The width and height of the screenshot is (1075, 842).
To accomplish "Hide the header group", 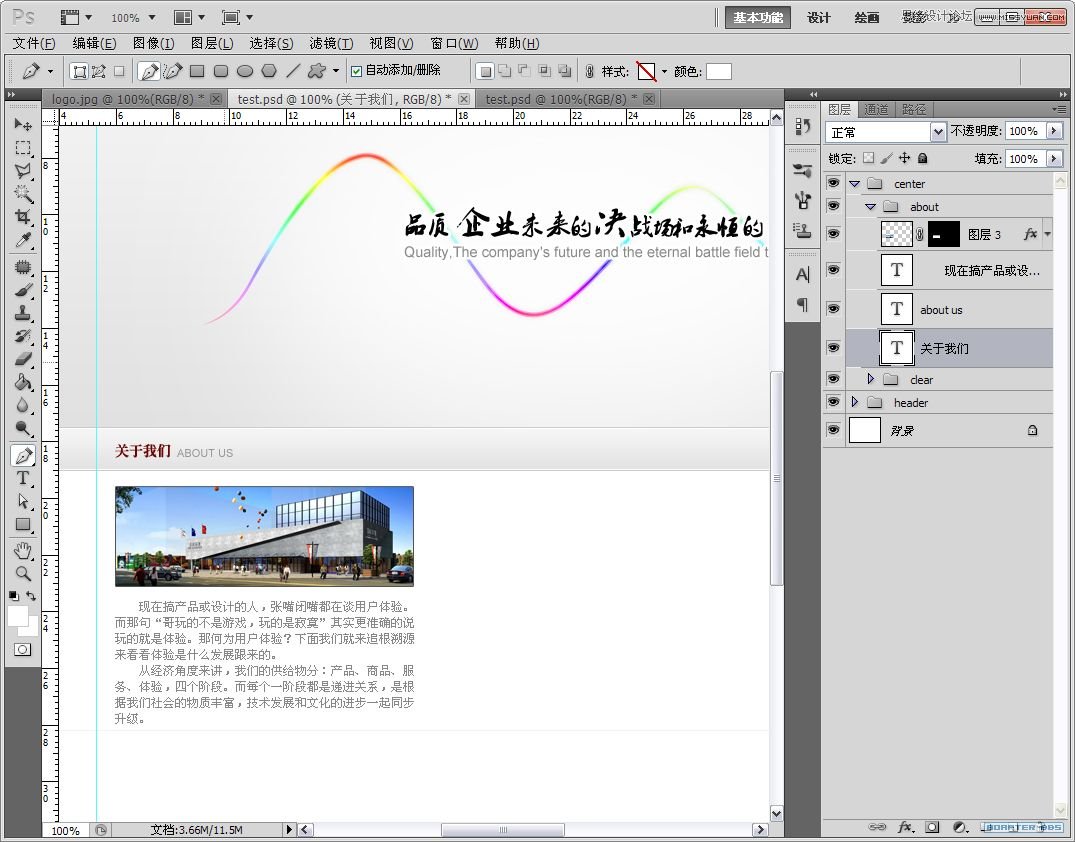I will coord(833,402).
